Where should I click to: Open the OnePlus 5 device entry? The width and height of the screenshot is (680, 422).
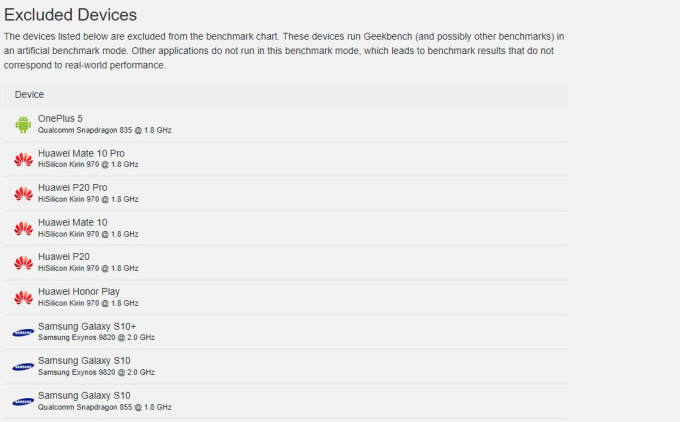(60, 118)
